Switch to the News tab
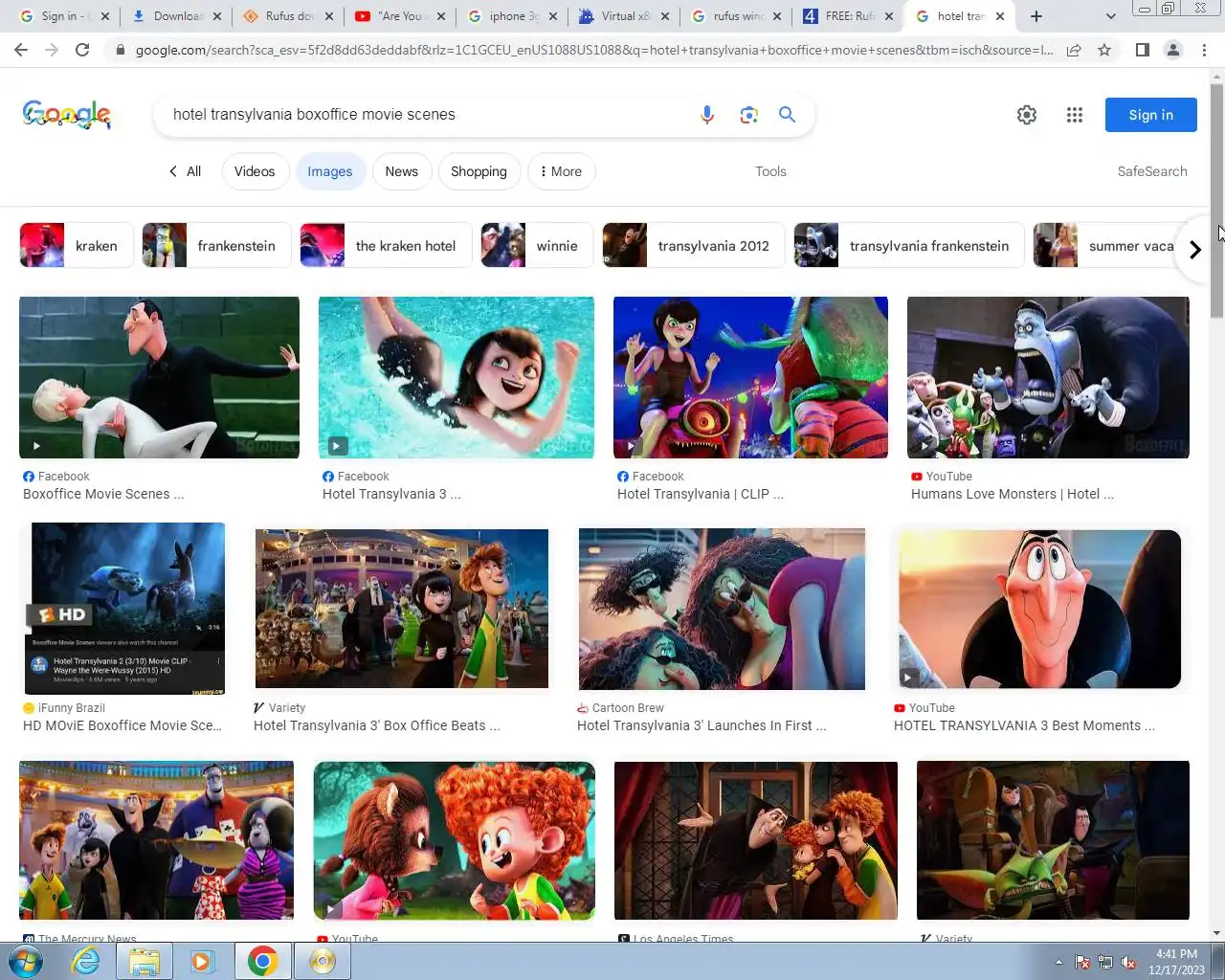The image size is (1225, 980). click(402, 171)
